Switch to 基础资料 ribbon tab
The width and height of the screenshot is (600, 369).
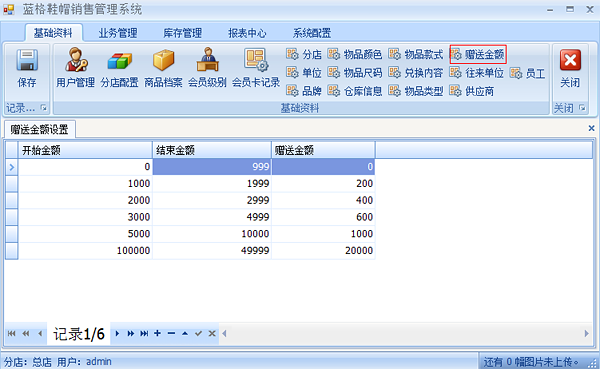click(x=53, y=33)
